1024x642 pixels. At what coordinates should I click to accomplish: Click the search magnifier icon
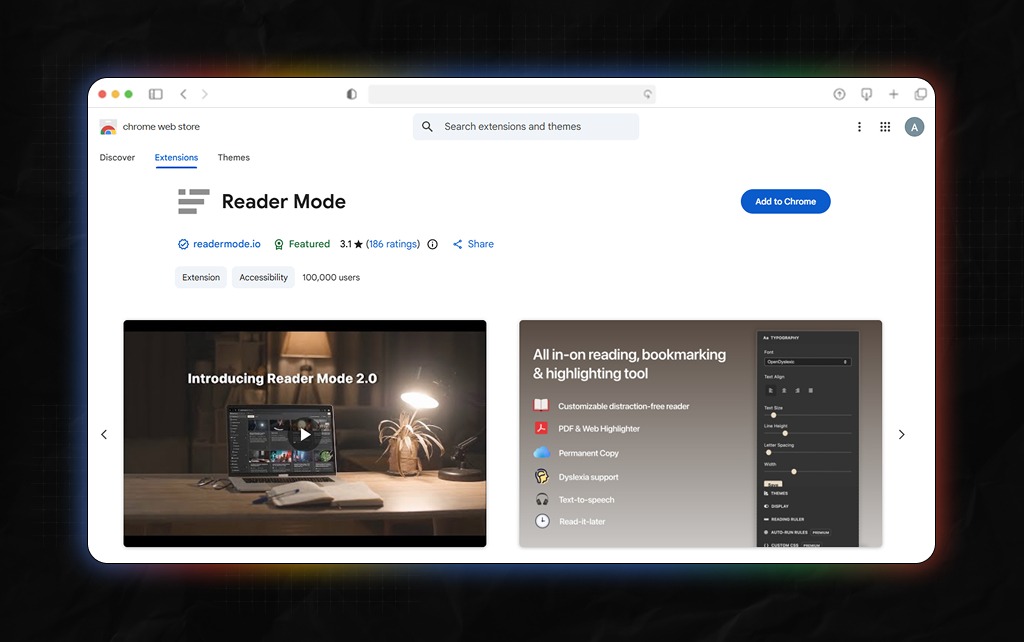[427, 127]
